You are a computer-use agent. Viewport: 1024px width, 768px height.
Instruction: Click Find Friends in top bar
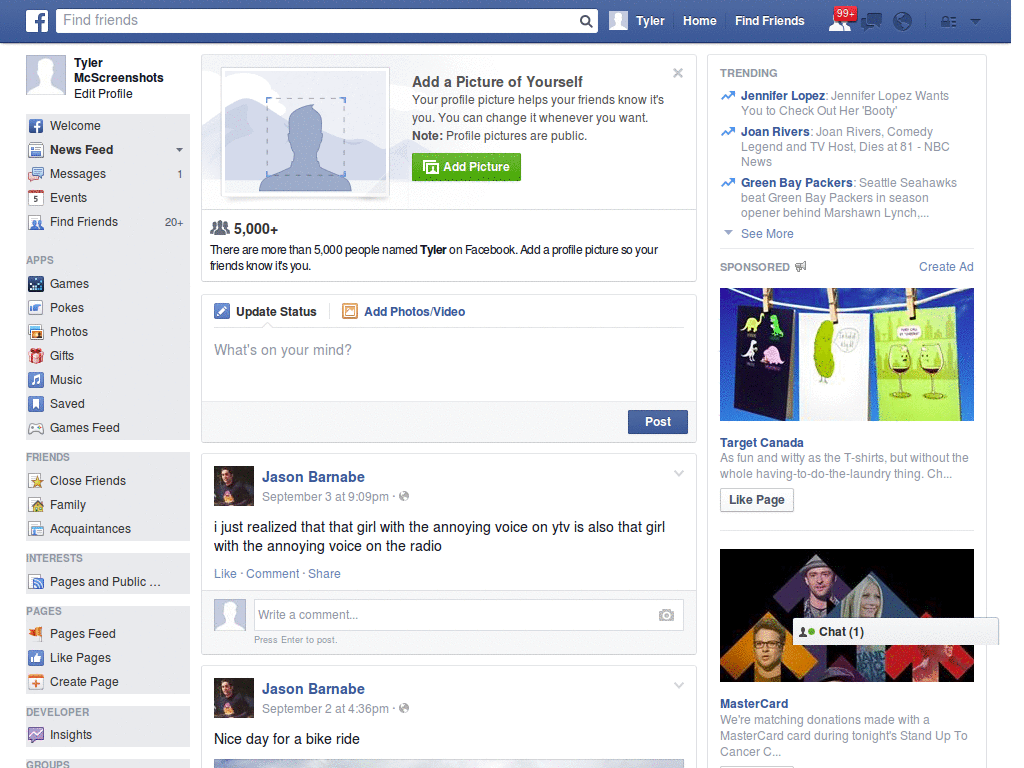pyautogui.click(x=769, y=21)
